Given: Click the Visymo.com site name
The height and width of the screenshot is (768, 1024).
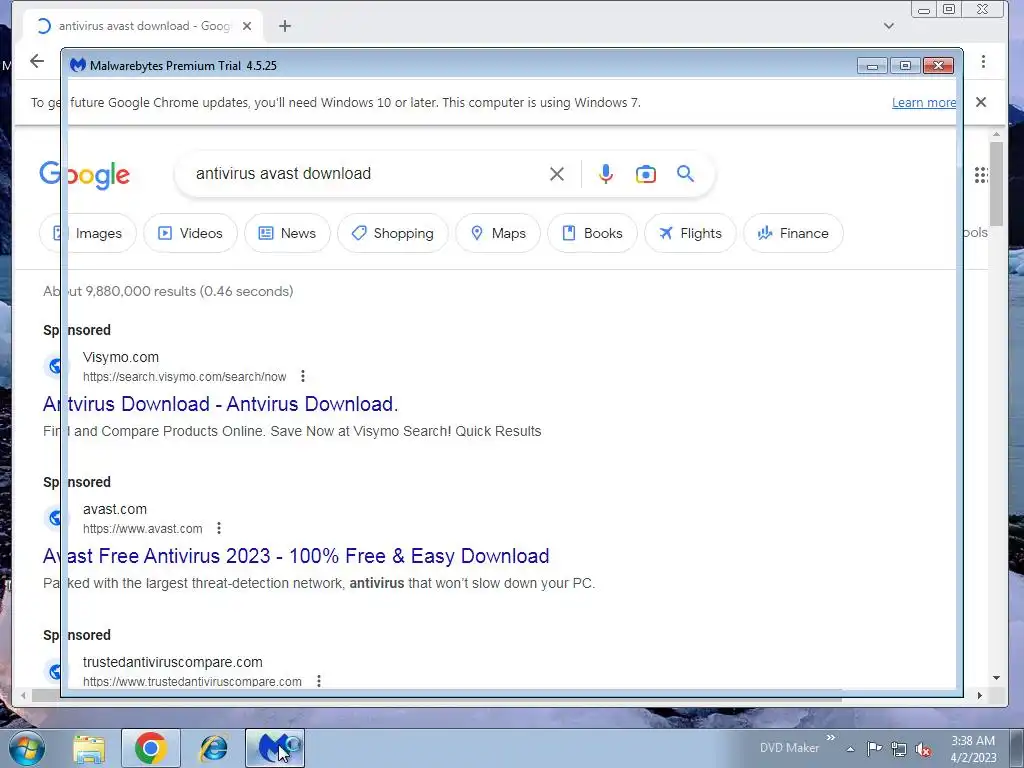Looking at the screenshot, I should pyautogui.click(x=121, y=357).
